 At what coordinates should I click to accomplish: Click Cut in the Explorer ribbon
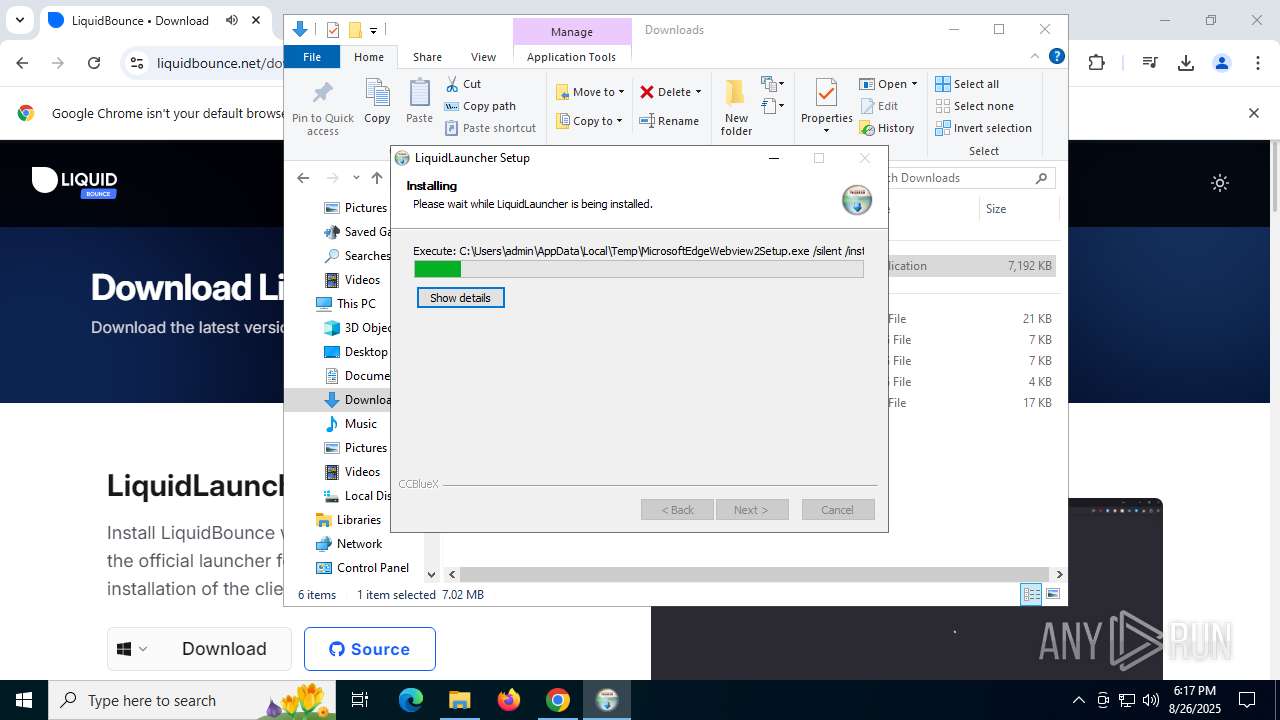(x=463, y=84)
